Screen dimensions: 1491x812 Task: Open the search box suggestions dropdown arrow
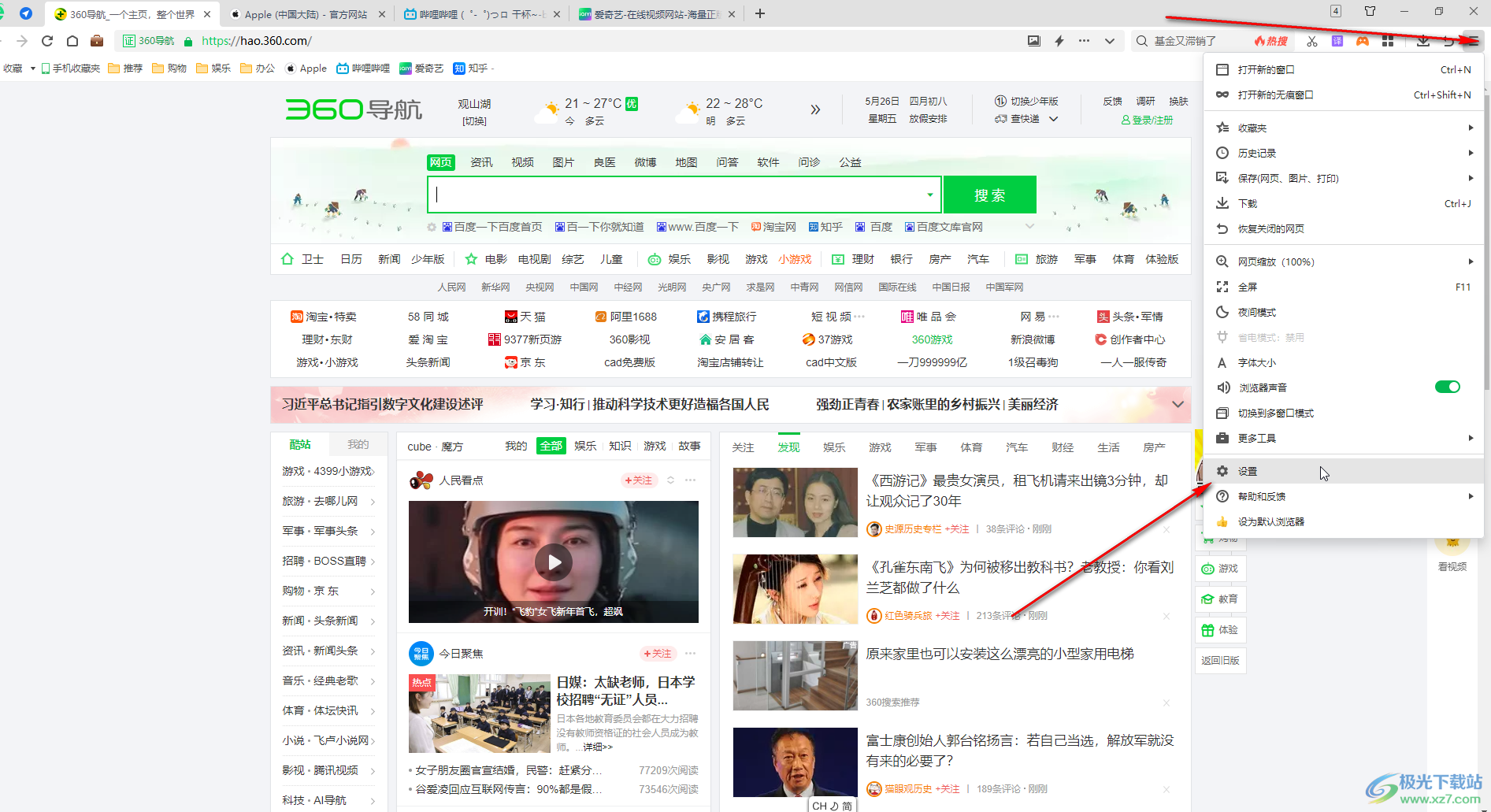[x=930, y=195]
